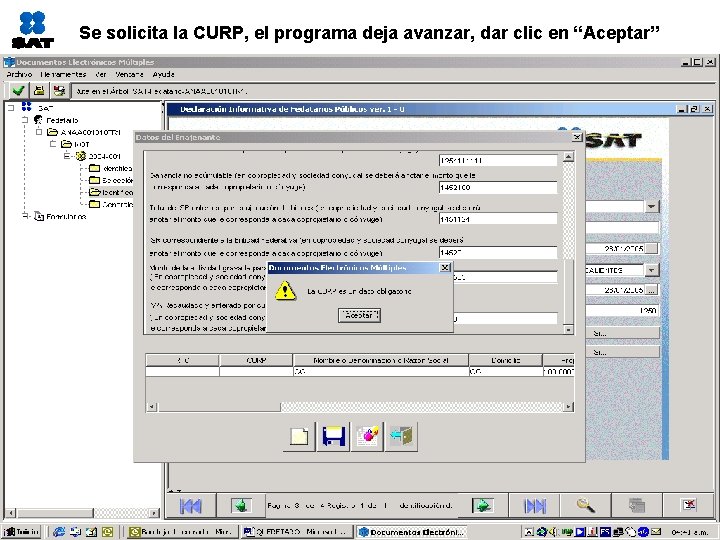This screenshot has height=540, width=720.
Task: Go to last page navigation arrow
Action: coord(534,506)
